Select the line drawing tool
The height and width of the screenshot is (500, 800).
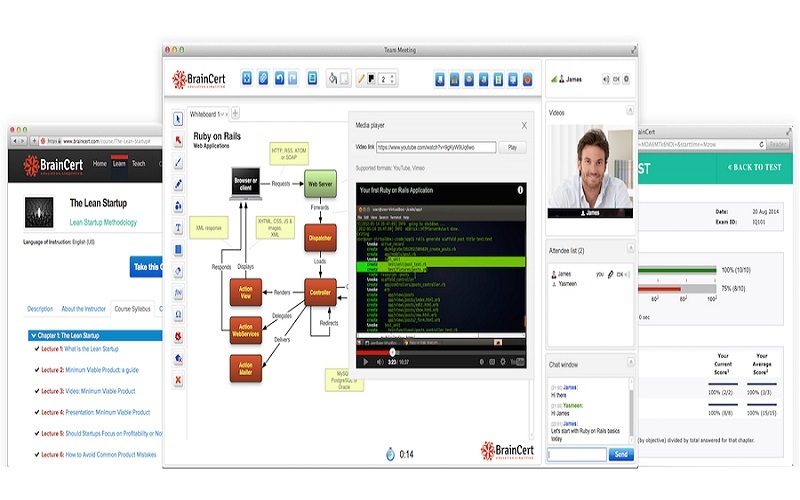point(178,162)
